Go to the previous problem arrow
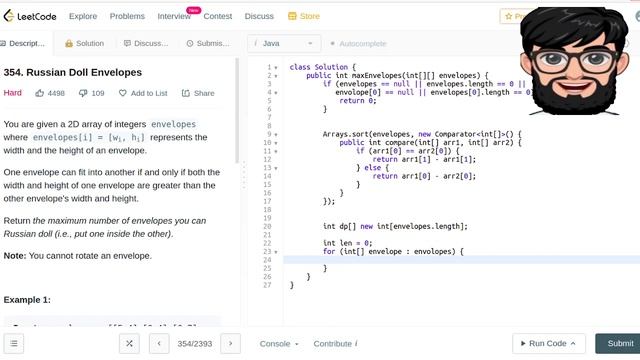Image resolution: width=640 pixels, height=360 pixels. coord(159,343)
